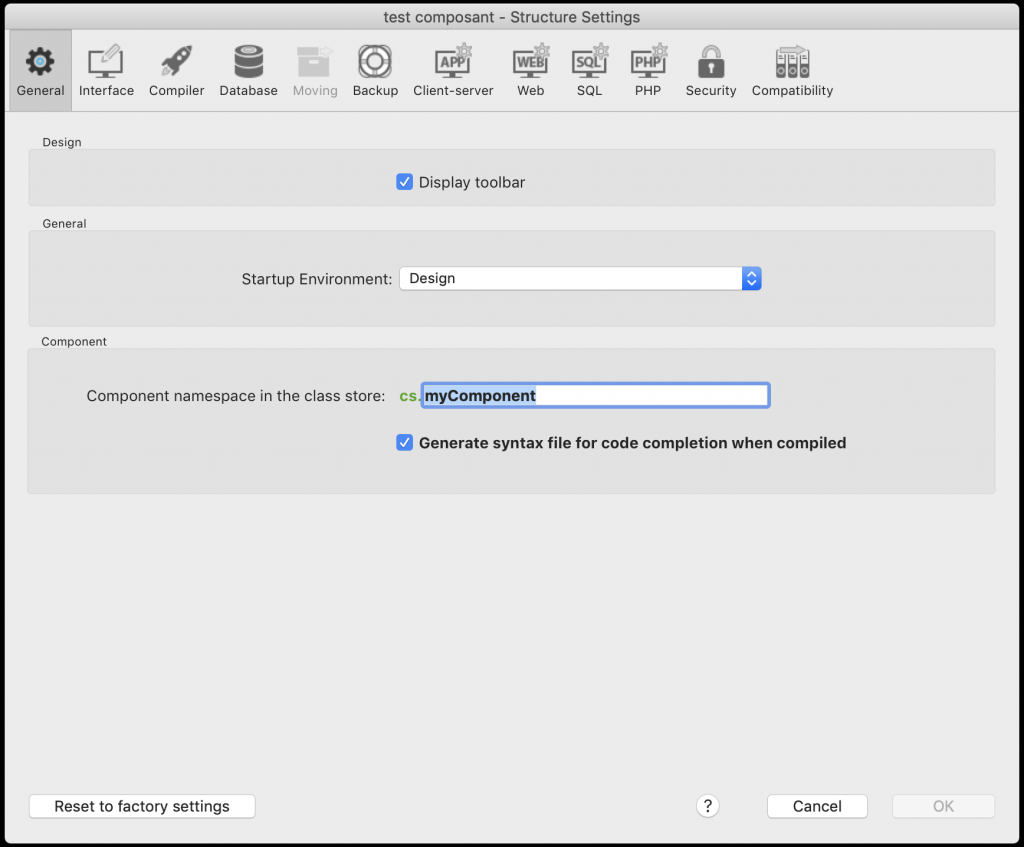Open the PHP settings page
Viewport: 1024px width, 847px height.
pos(648,71)
